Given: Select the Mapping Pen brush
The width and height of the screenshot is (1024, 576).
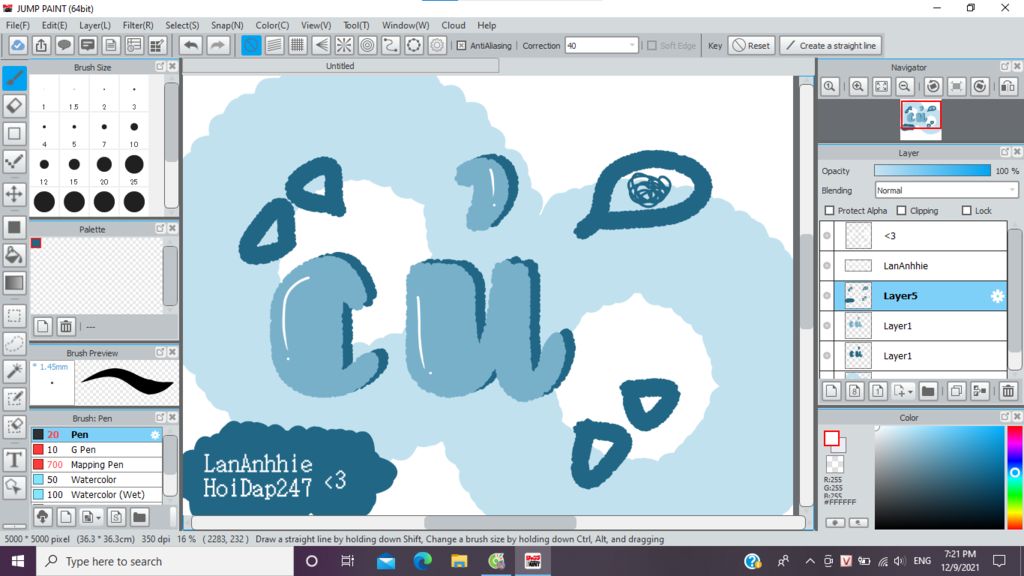Looking at the screenshot, I should (96, 464).
